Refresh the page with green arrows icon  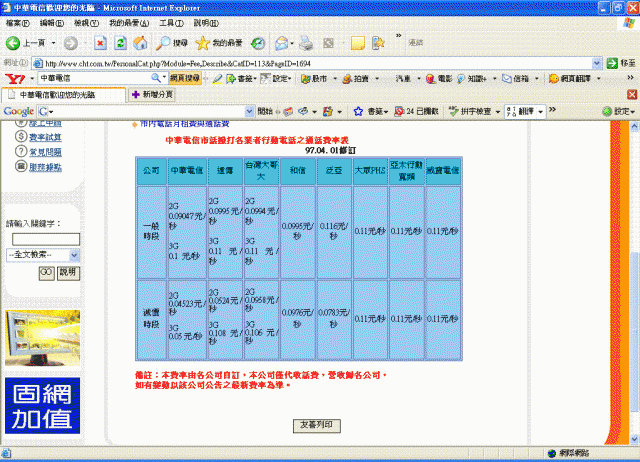click(120, 43)
